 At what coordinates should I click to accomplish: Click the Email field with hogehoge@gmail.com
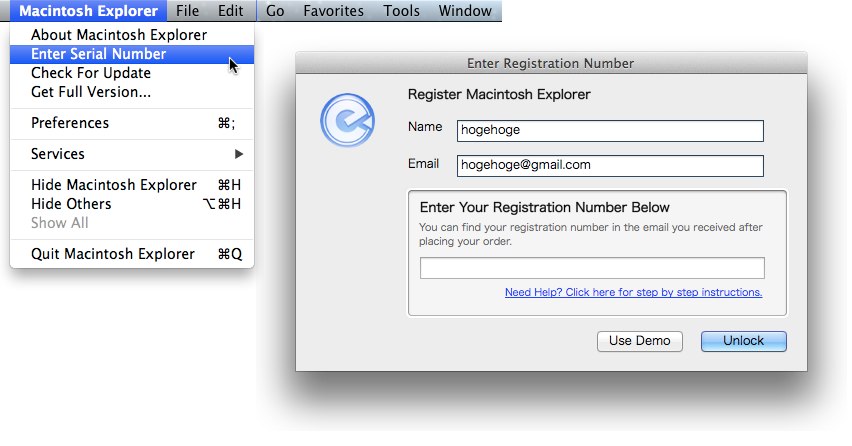[610, 166]
